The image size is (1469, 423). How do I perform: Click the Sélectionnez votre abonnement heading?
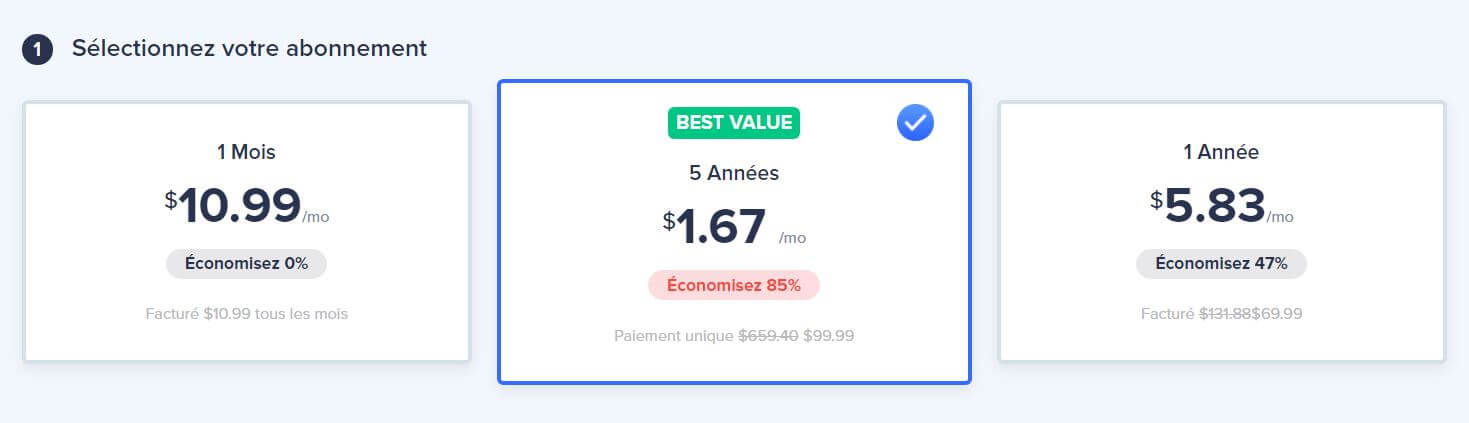pos(249,48)
